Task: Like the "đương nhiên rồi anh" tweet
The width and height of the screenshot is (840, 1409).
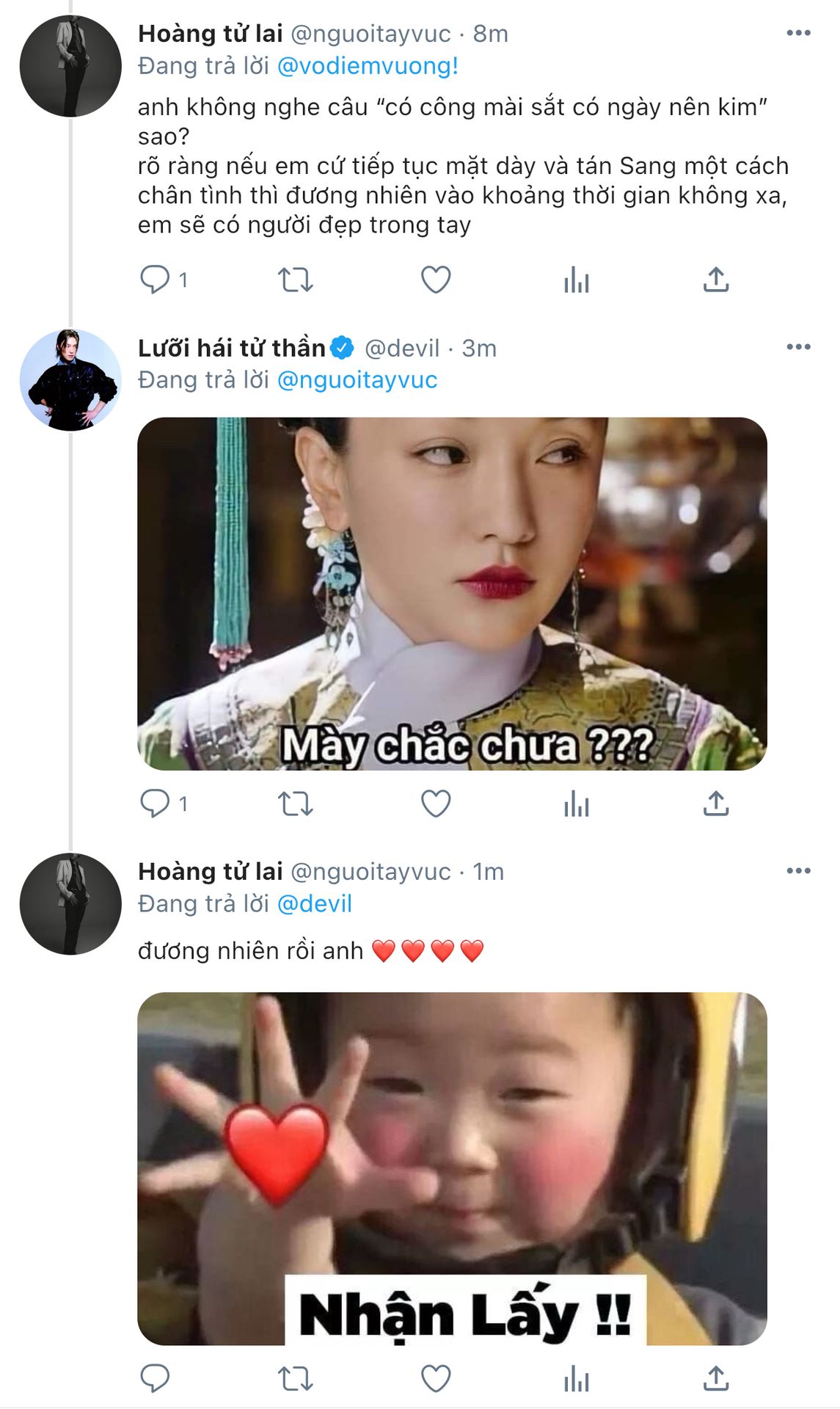Action: (435, 1379)
